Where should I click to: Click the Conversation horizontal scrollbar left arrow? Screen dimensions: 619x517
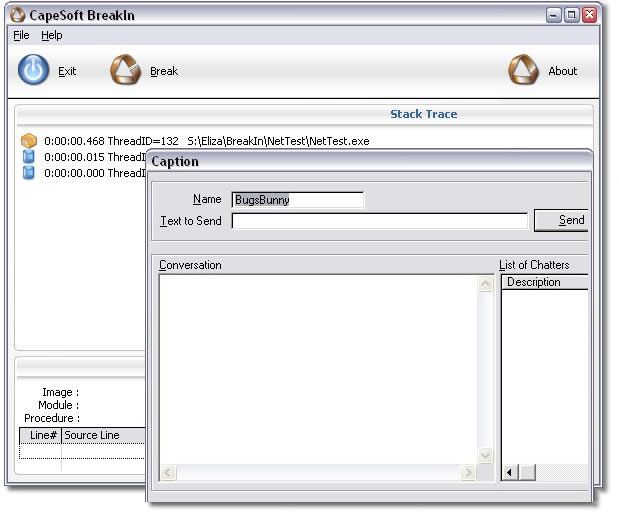[168, 472]
